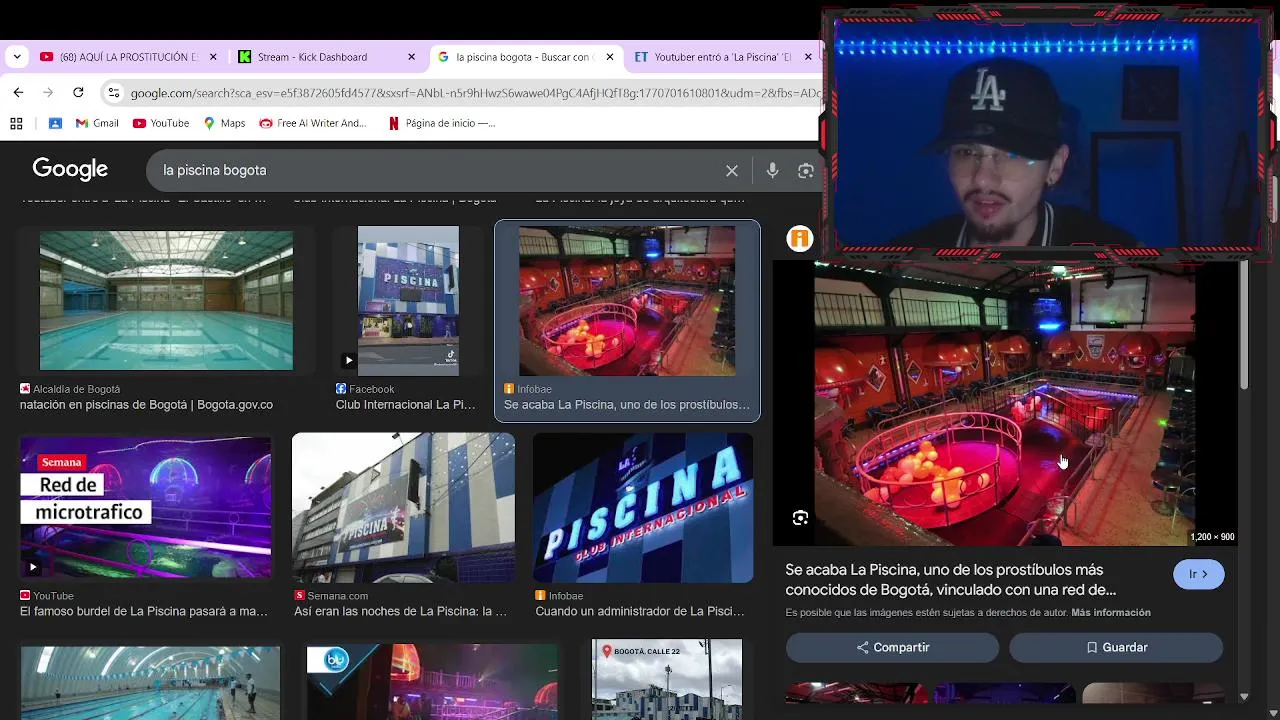Open the Blu Radio neon club thumbnail
Viewport: 1280px width, 720px height.
(432, 682)
